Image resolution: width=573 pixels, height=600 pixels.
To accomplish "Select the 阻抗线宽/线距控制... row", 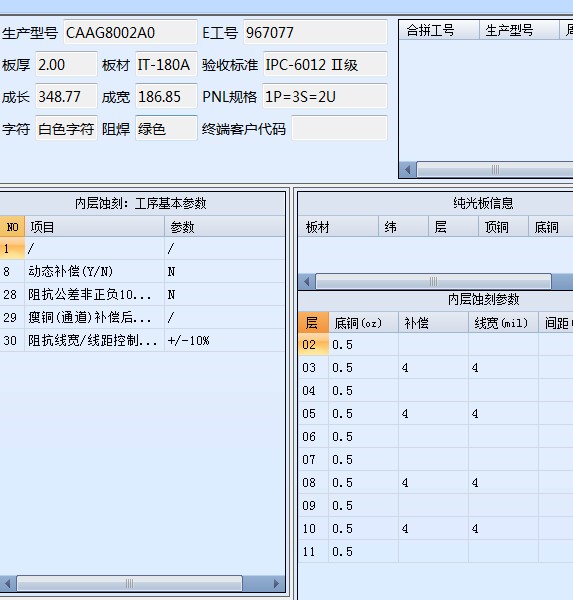I will point(142,341).
